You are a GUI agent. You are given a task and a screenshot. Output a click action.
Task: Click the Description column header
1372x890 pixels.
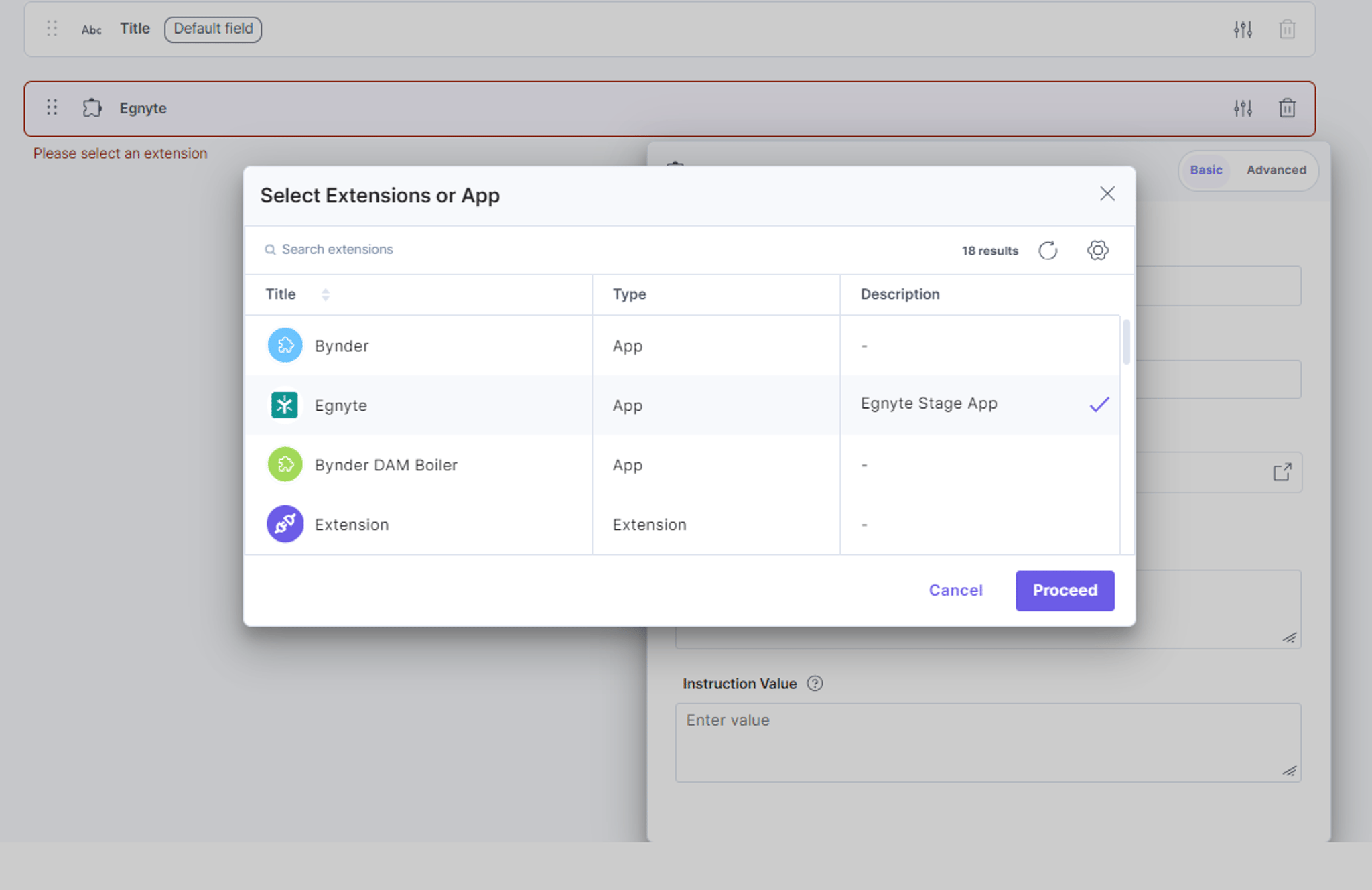pos(900,294)
